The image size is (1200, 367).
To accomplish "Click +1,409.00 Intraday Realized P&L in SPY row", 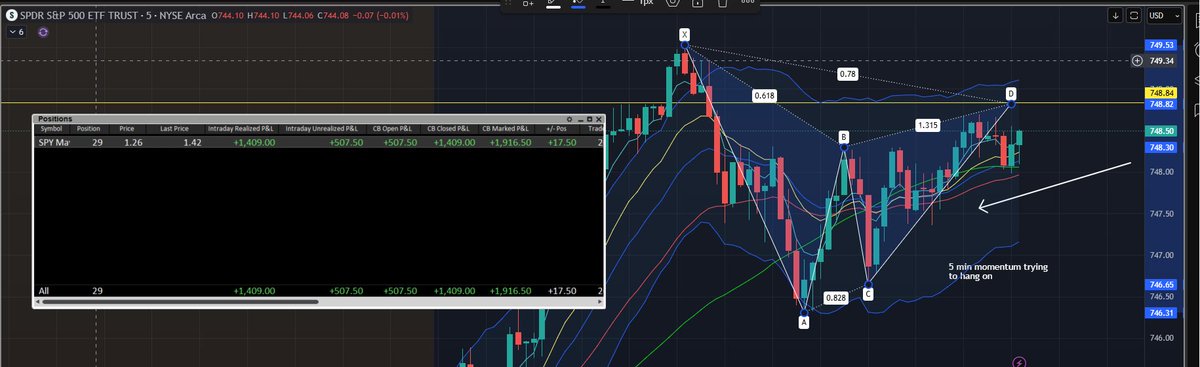I will [x=254, y=143].
